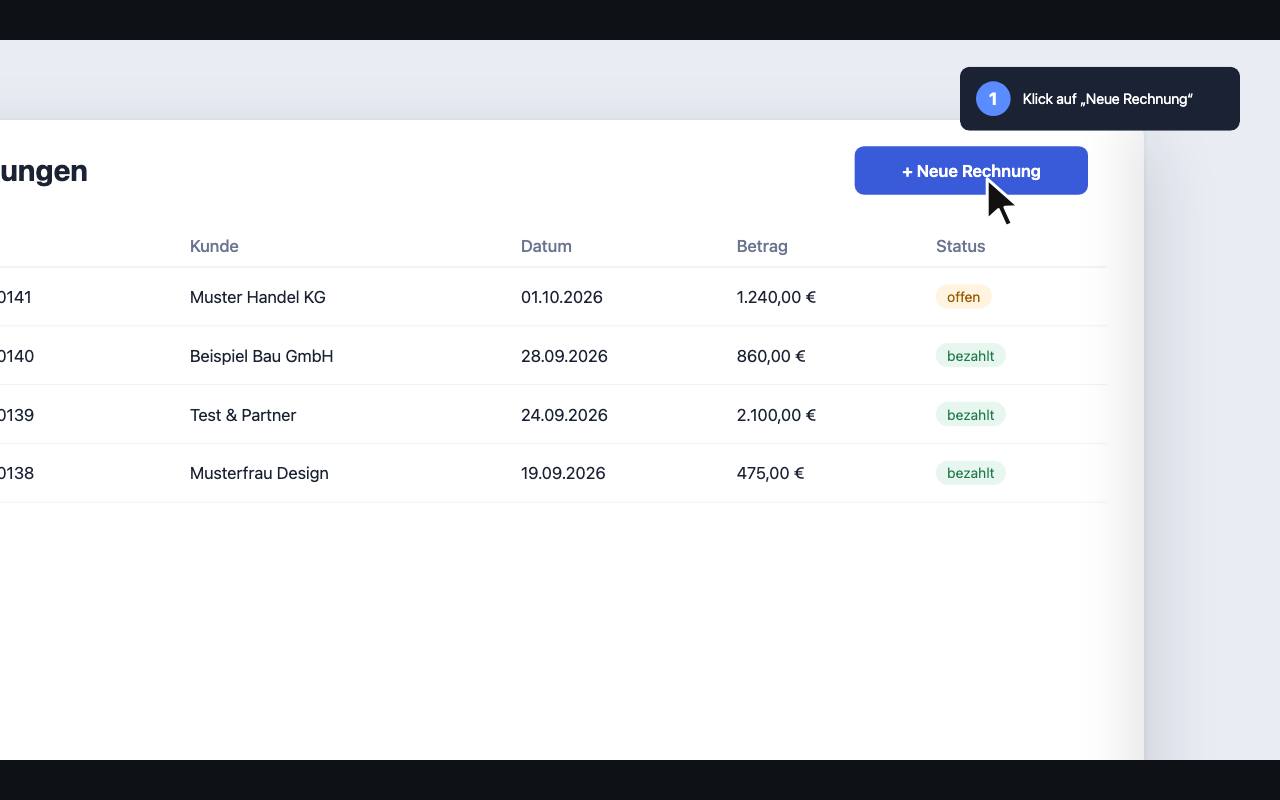
Task: Open the customer "Test & Partner"
Action: tap(243, 415)
